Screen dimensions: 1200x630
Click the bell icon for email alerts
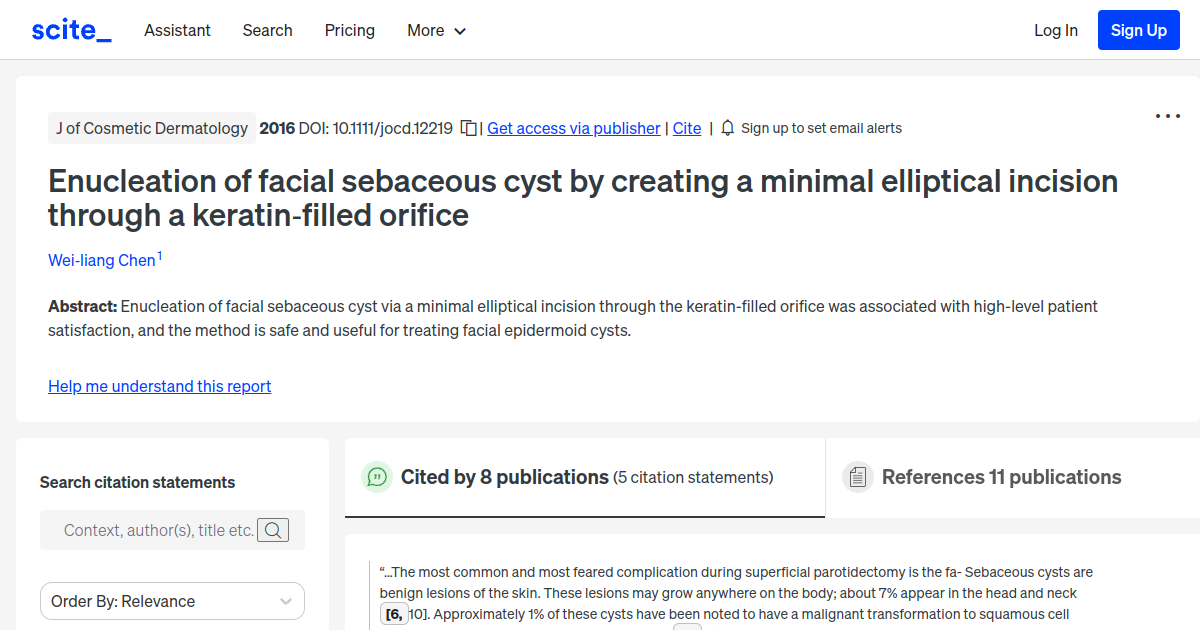click(727, 128)
